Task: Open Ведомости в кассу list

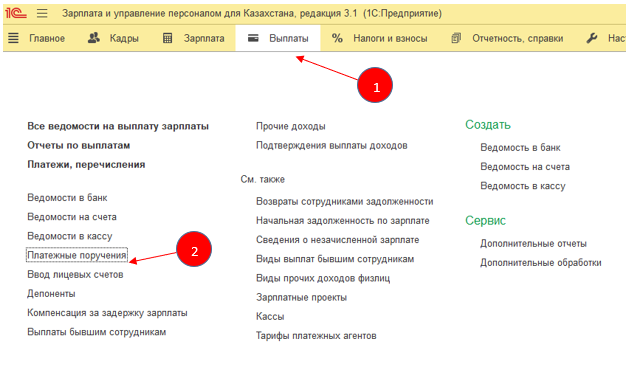Action: (70, 236)
